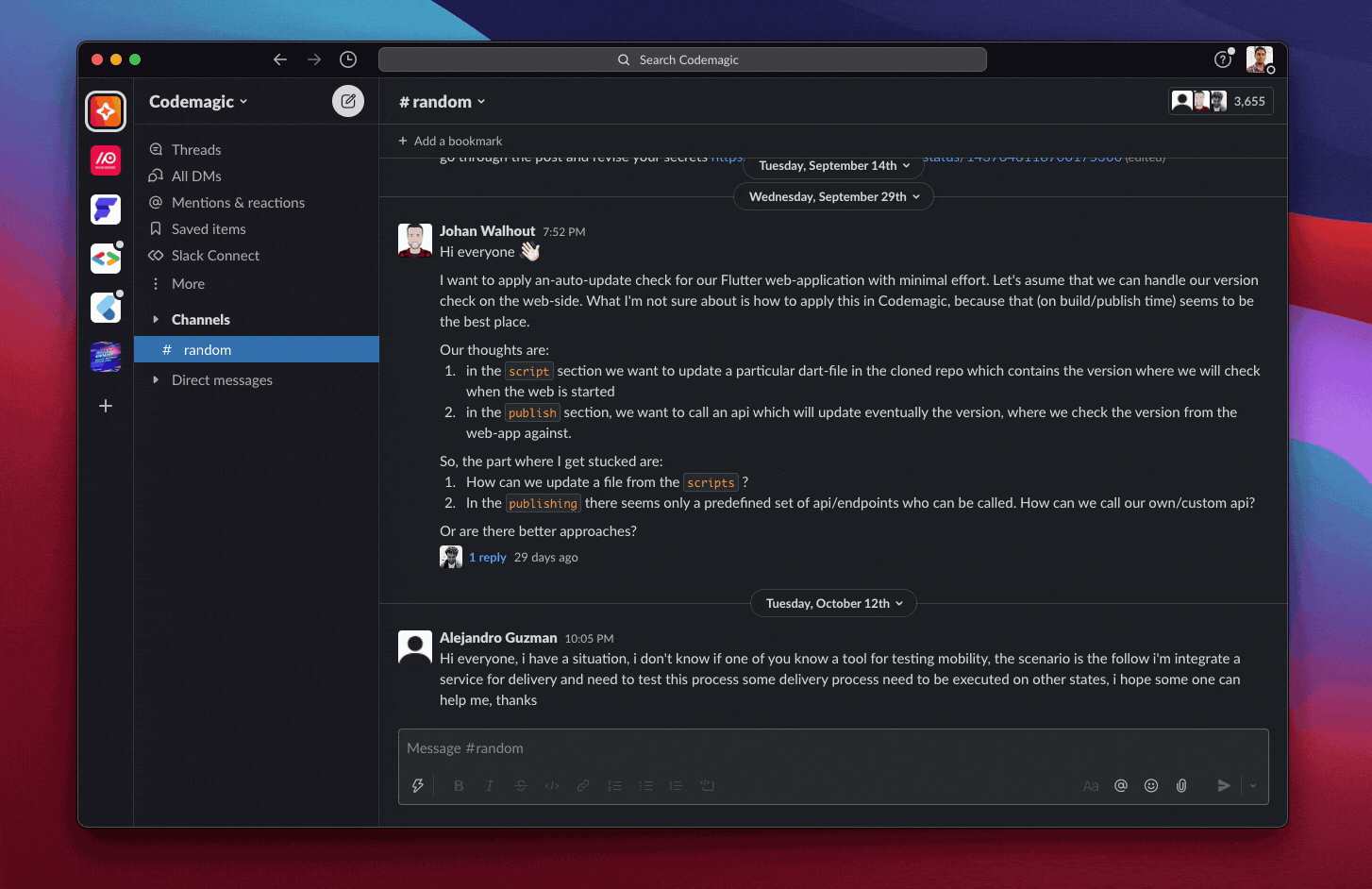The image size is (1372, 889).
Task: Expand the Channels section triangle
Action: [156, 320]
